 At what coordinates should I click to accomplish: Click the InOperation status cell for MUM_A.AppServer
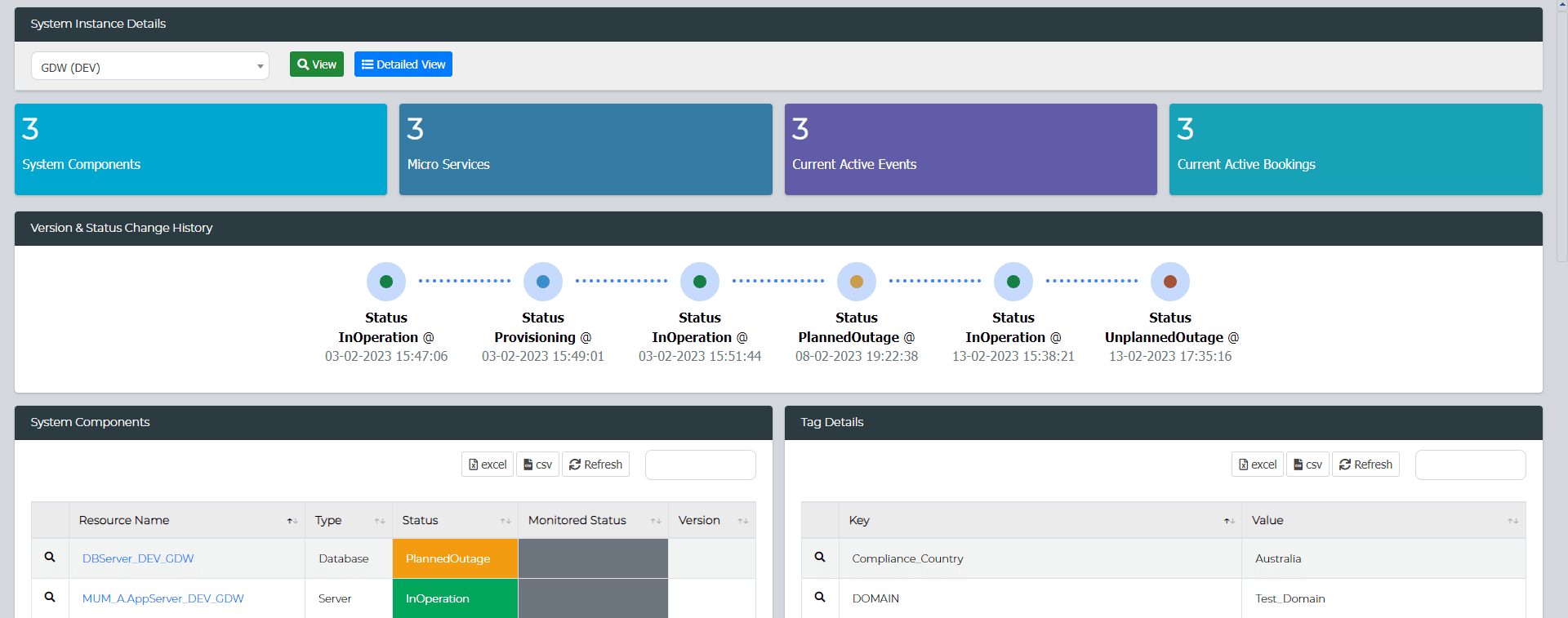[x=455, y=598]
